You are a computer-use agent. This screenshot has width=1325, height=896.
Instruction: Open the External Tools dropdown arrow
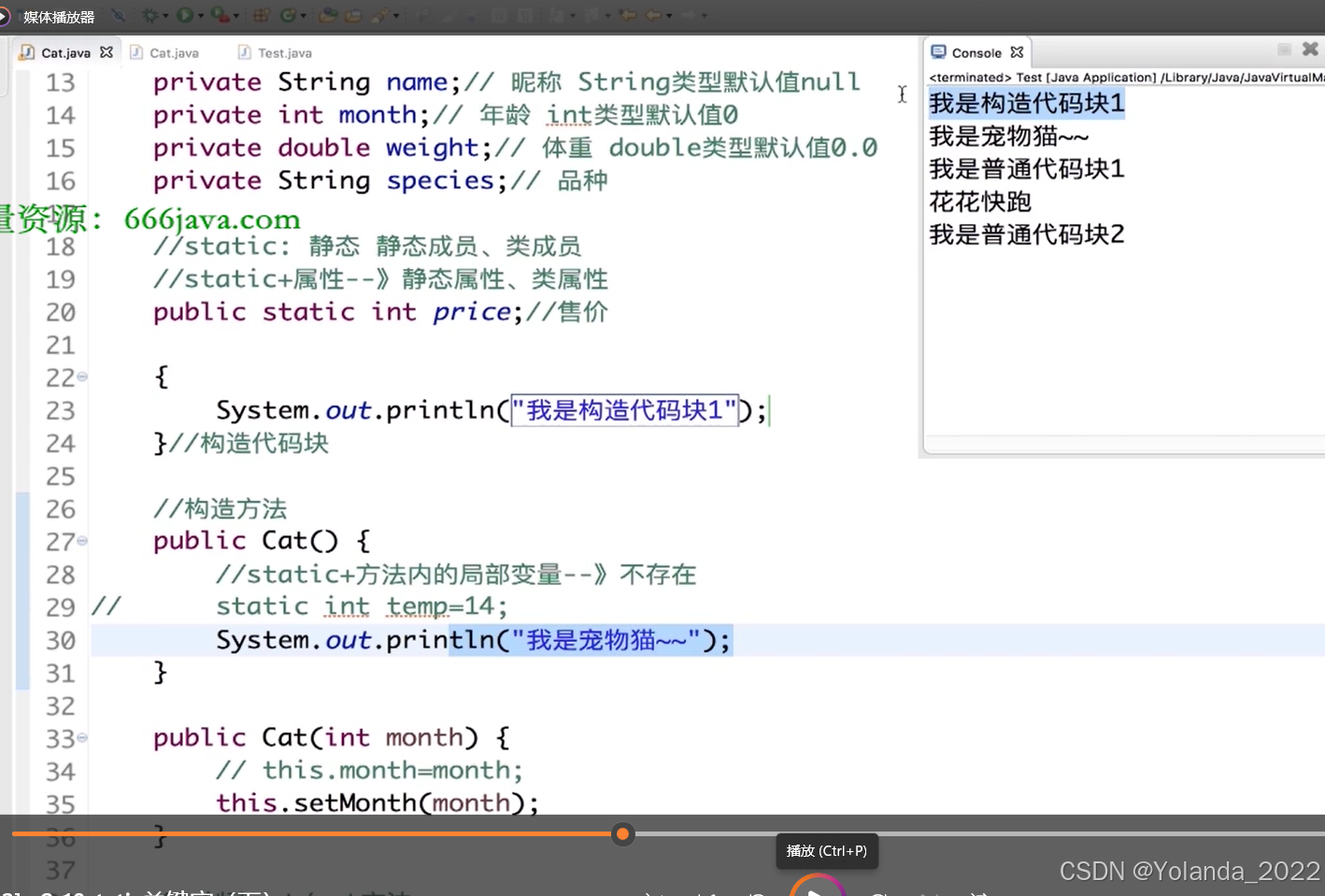235,16
